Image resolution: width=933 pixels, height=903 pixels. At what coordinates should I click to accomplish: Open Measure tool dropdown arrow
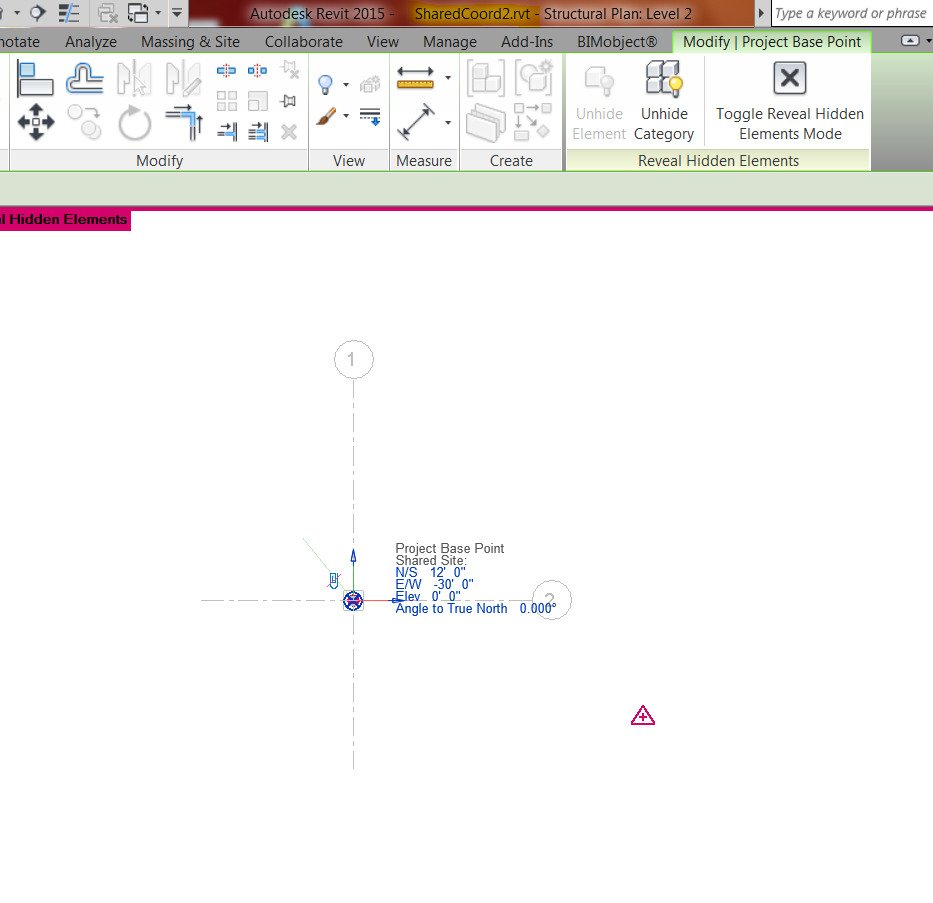448,78
